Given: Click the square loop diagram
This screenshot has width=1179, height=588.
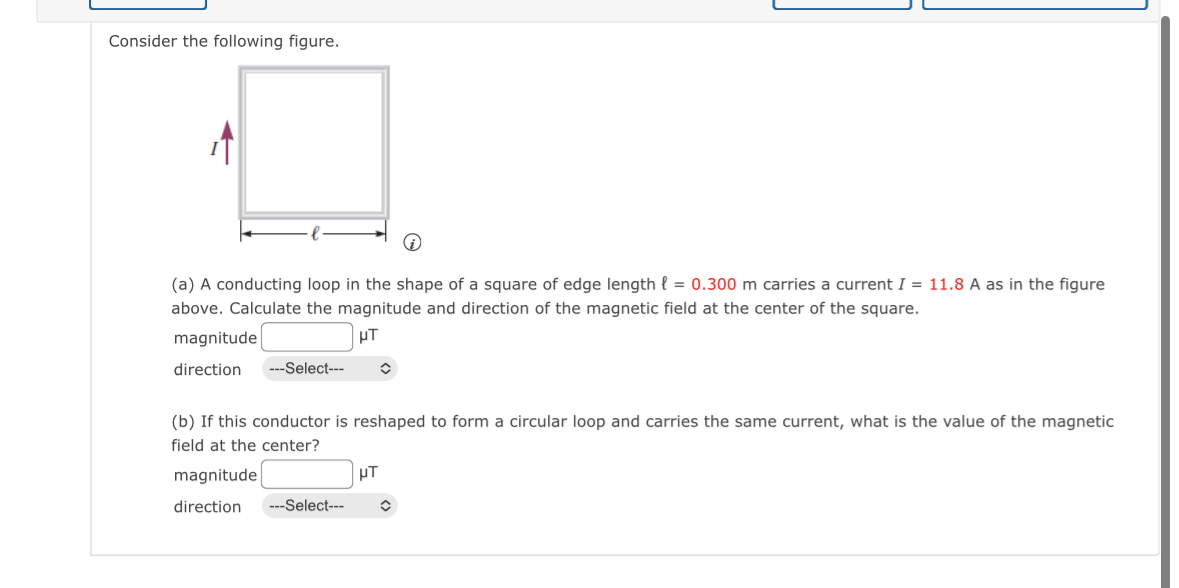Looking at the screenshot, I should [x=313, y=140].
